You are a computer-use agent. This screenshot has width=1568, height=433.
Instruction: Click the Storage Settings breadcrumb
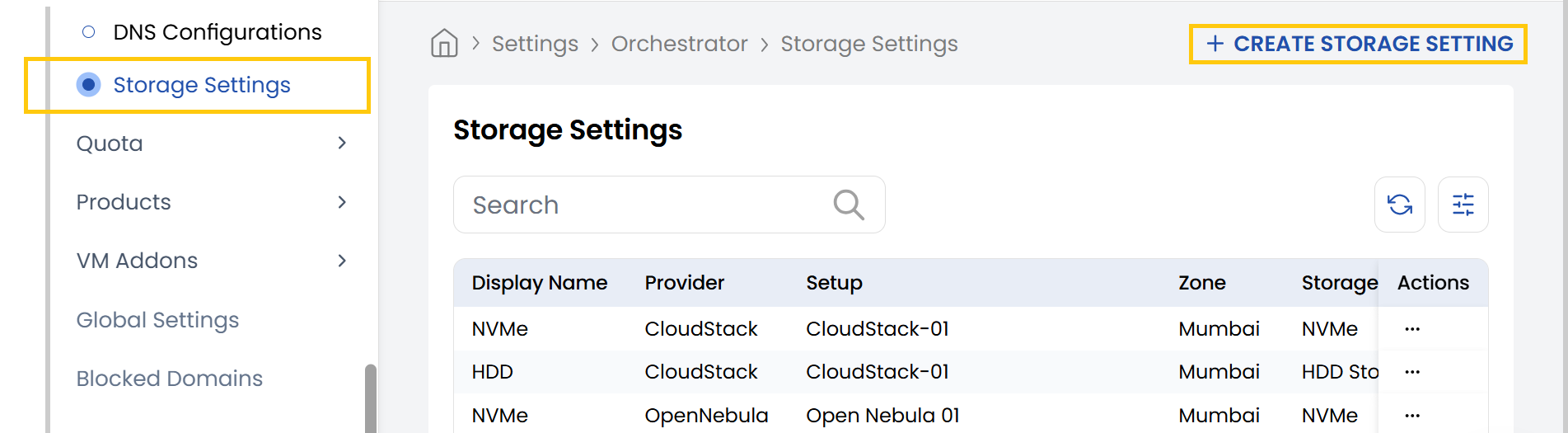tap(869, 44)
